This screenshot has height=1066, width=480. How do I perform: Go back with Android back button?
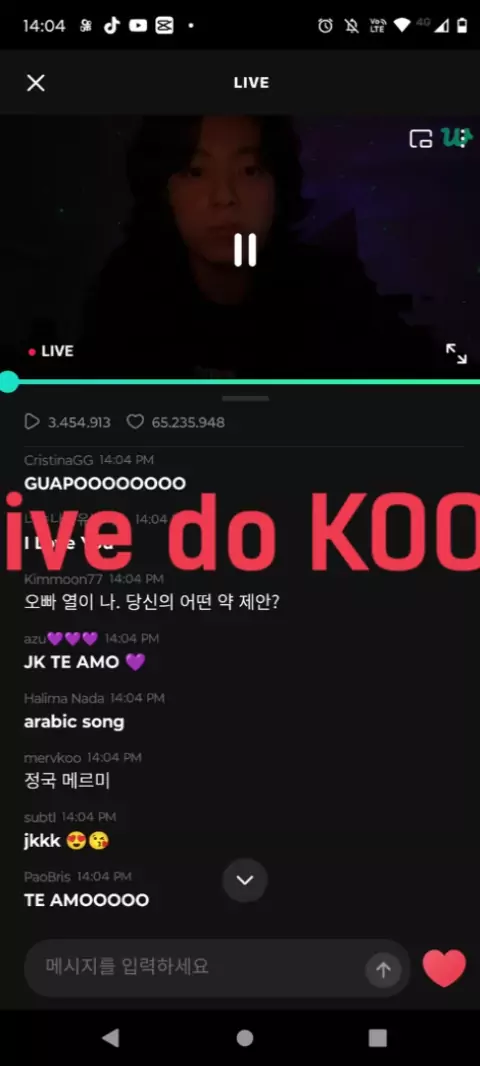click(x=110, y=1037)
